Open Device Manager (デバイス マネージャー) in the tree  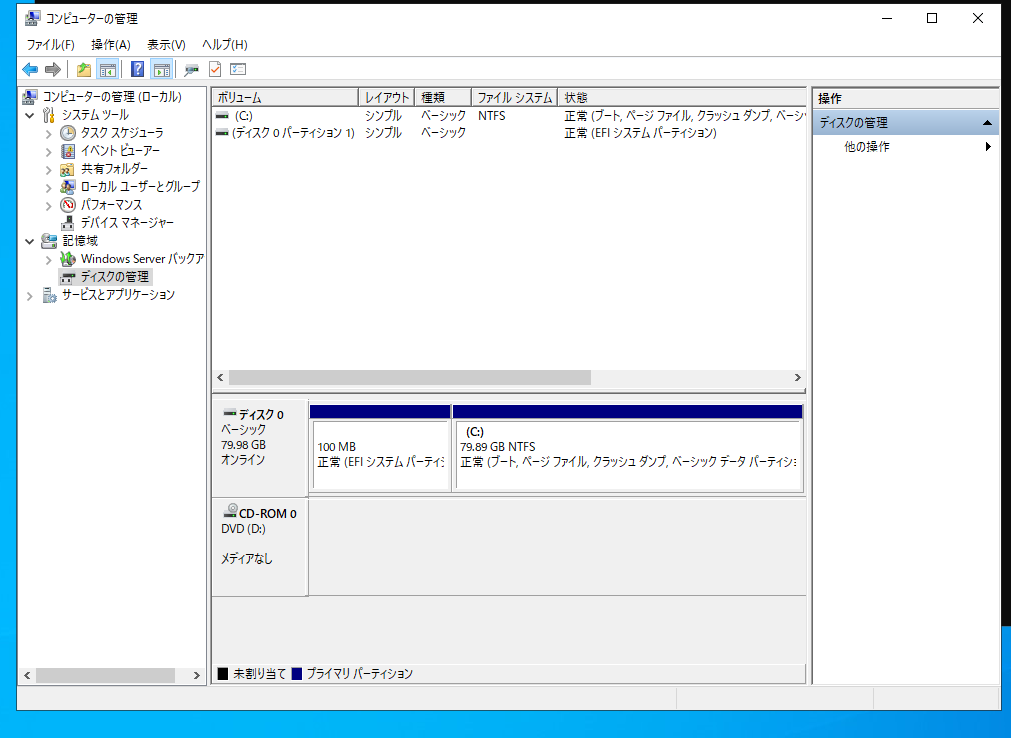click(126, 222)
